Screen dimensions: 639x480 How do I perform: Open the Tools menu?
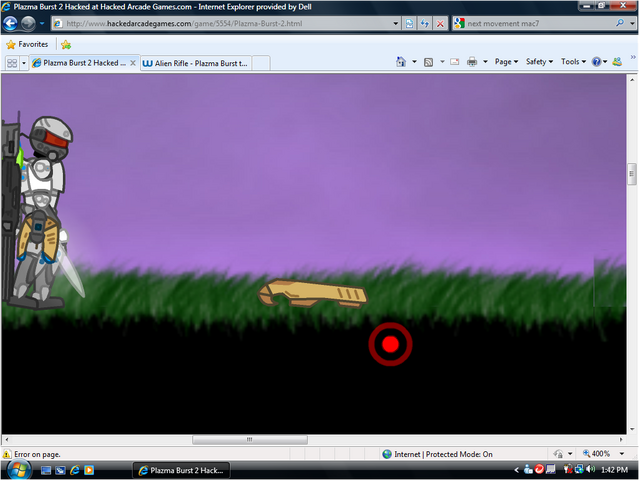[573, 62]
